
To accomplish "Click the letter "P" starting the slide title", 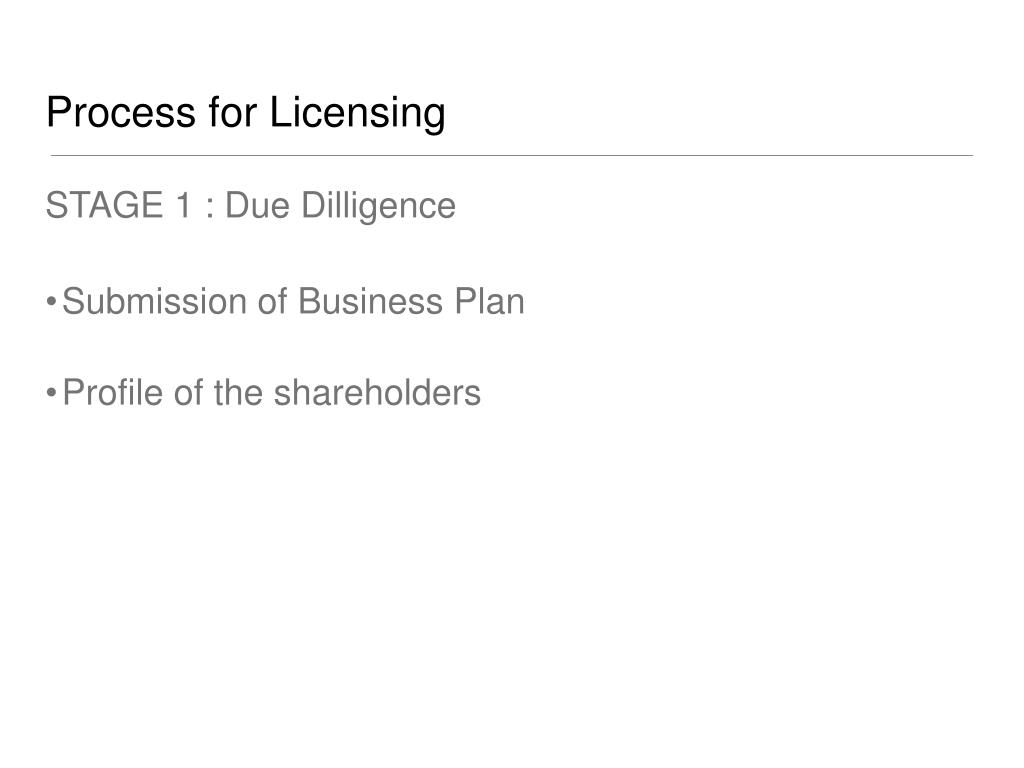I will pyautogui.click(x=58, y=112).
